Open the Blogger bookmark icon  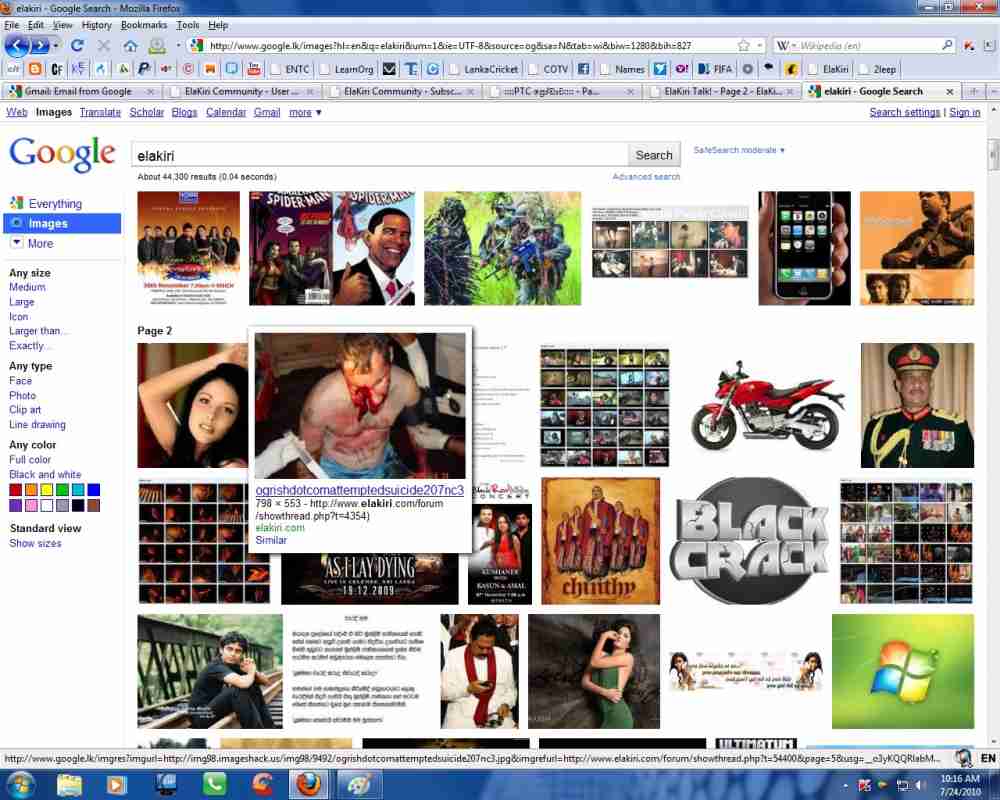(35, 69)
